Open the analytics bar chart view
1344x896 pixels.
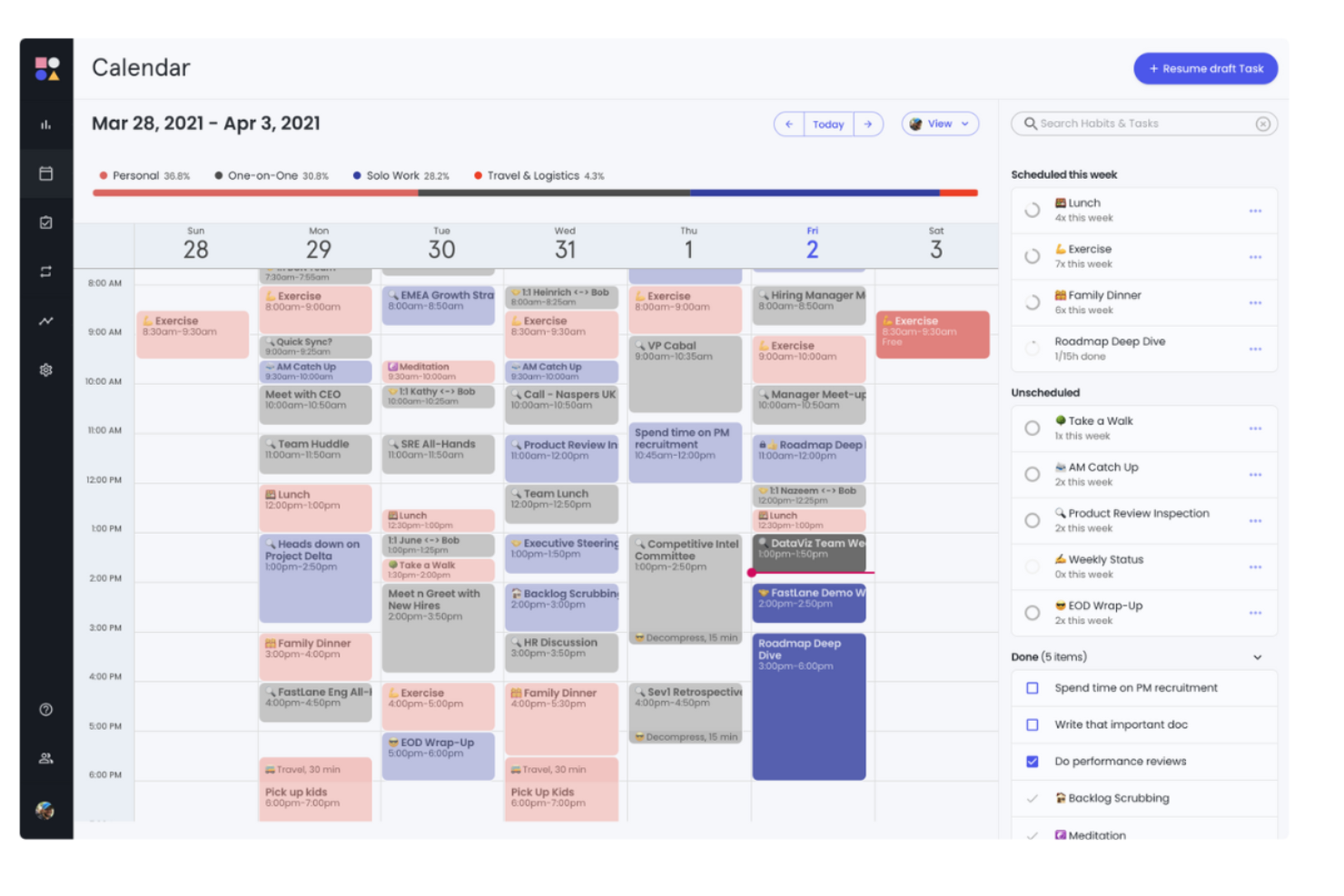pos(45,124)
